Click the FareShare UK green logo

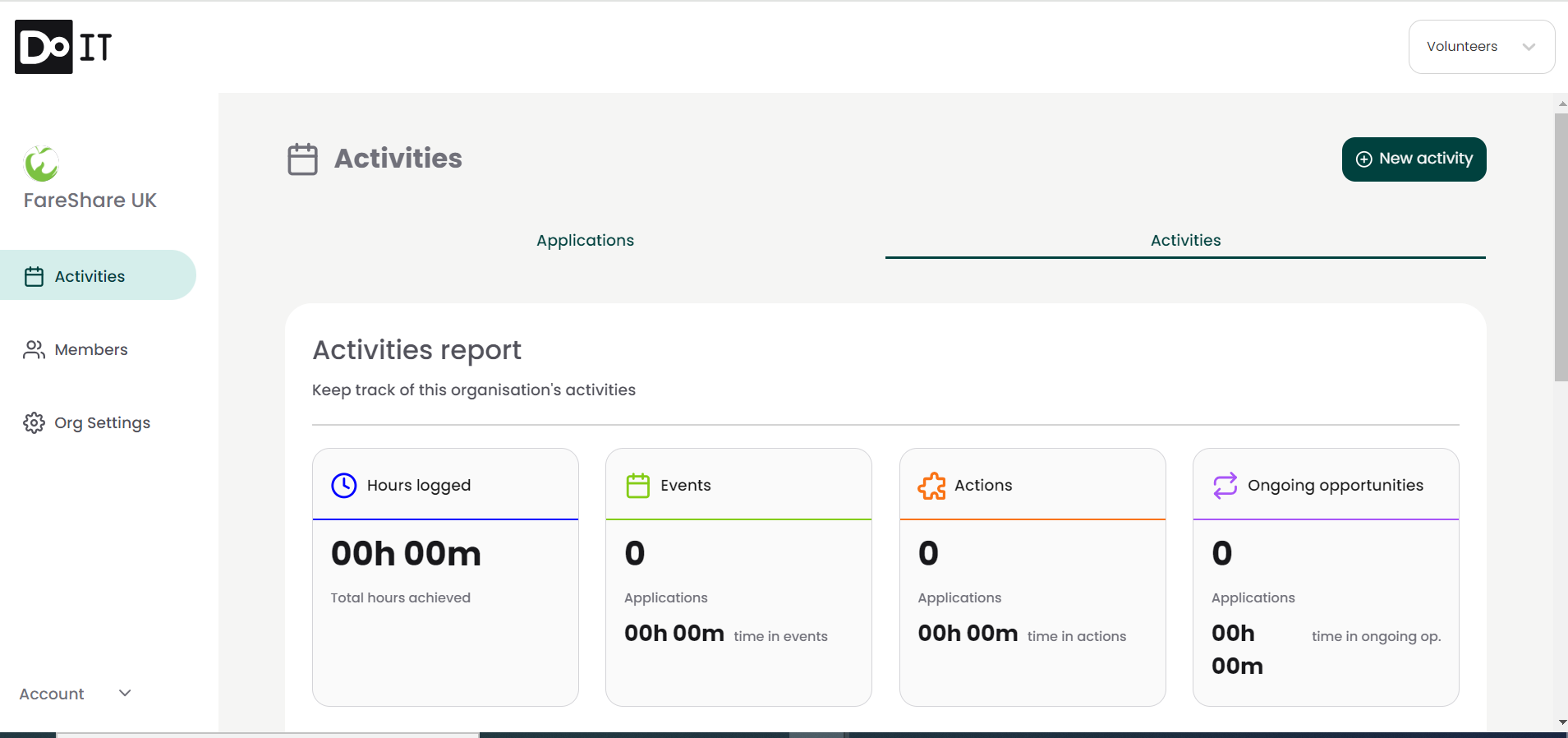[41, 164]
